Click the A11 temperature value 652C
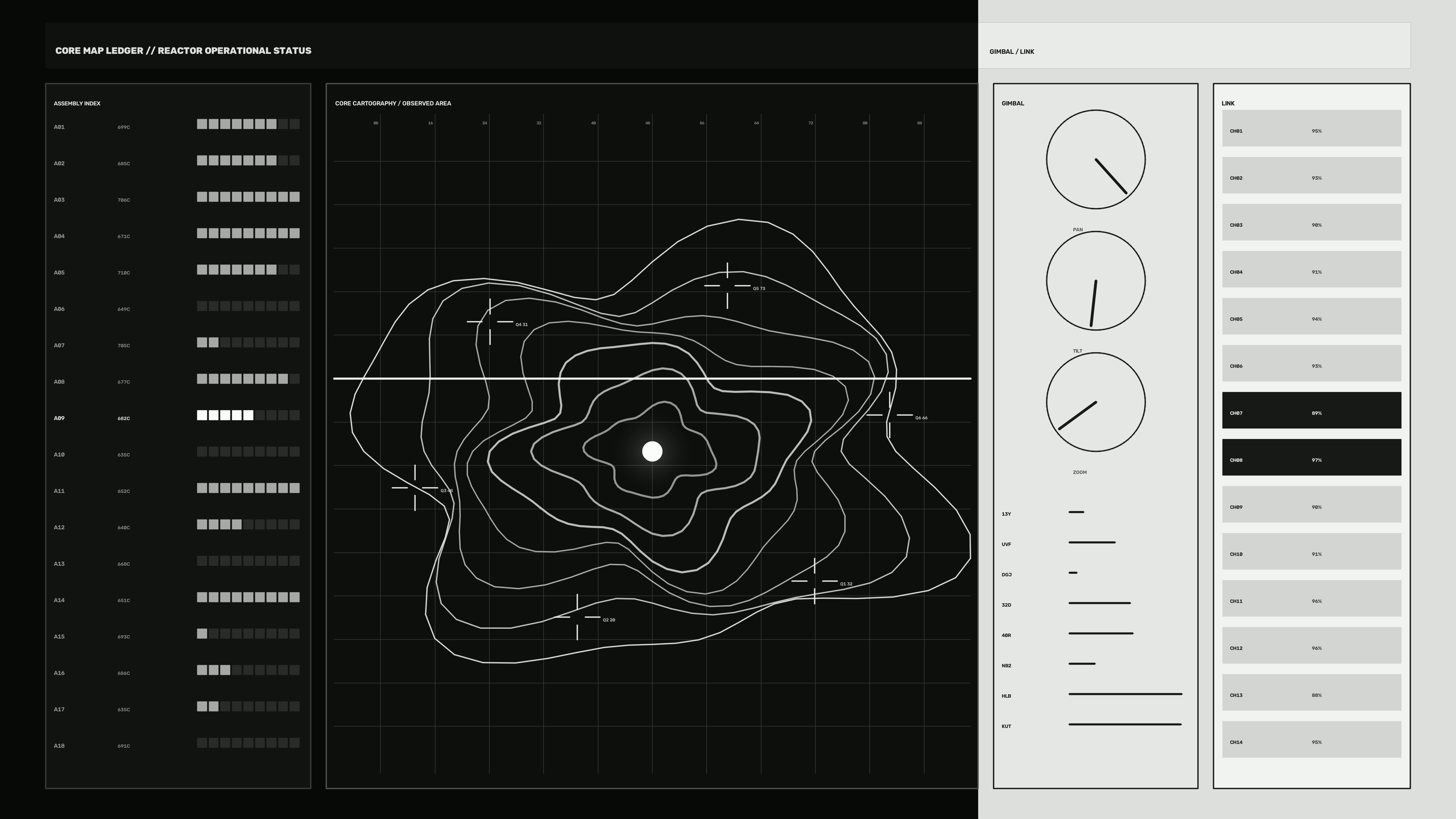 point(124,491)
